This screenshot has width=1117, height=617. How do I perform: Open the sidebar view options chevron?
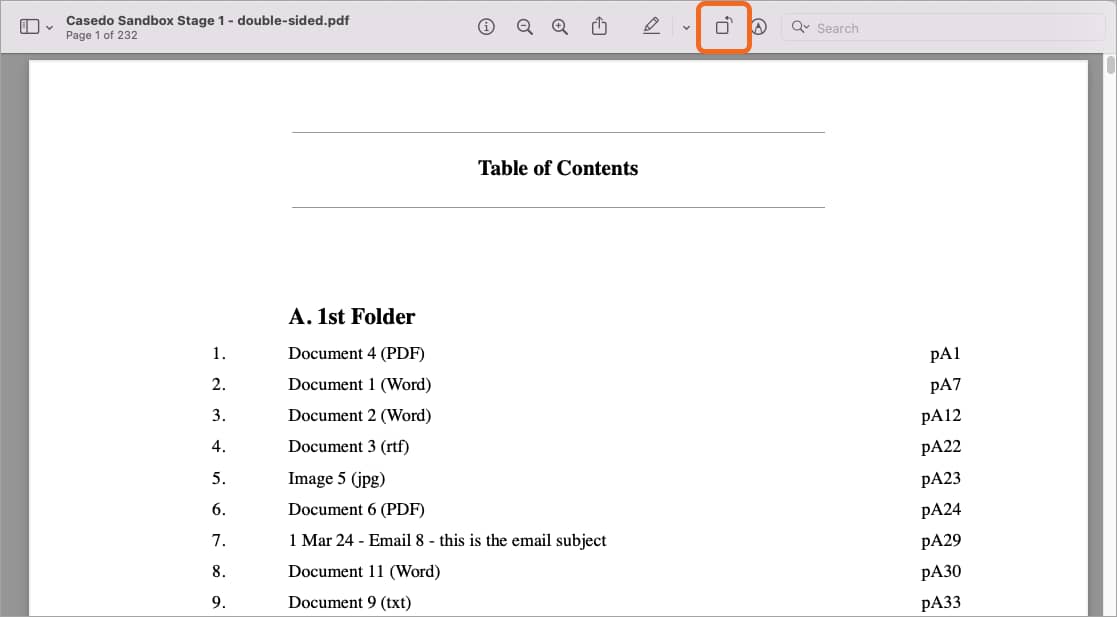[x=49, y=28]
